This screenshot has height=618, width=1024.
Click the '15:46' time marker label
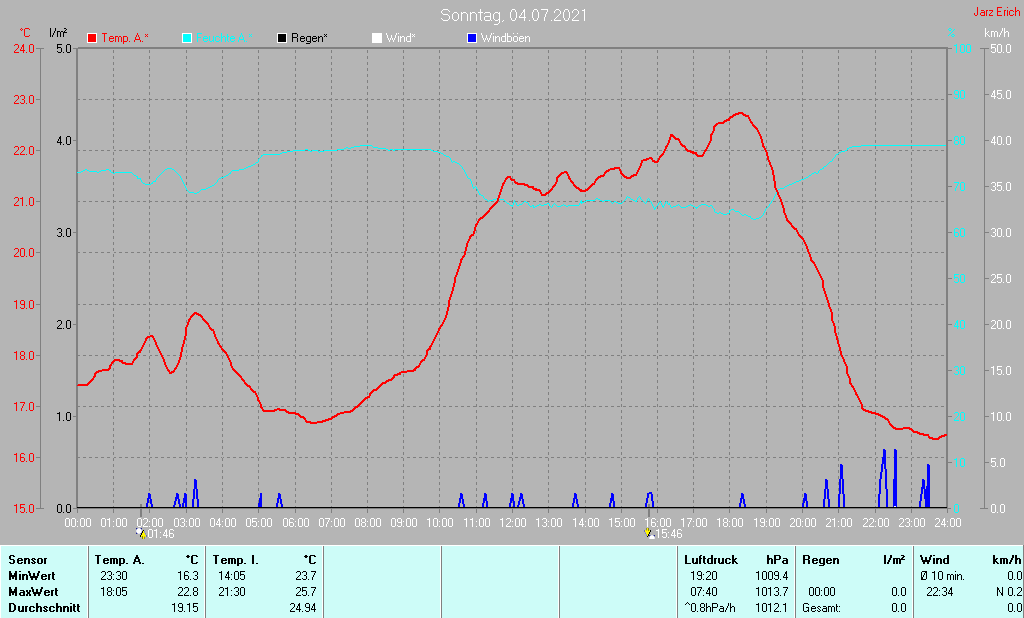pyautogui.click(x=669, y=534)
